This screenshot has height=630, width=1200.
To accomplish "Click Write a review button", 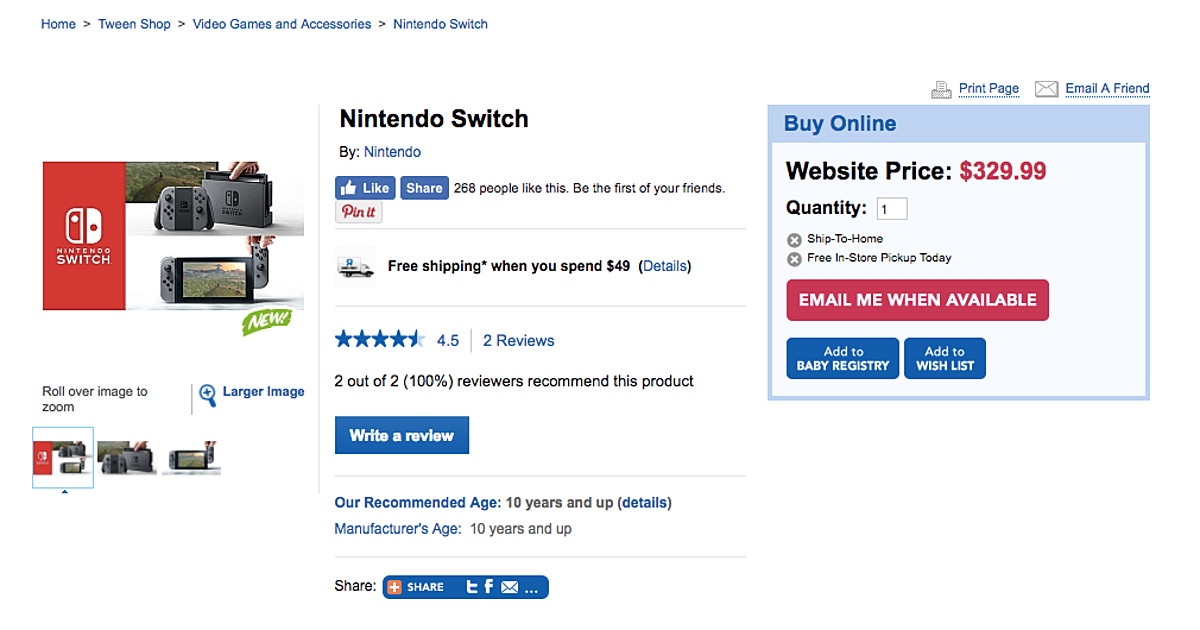I will (x=401, y=436).
